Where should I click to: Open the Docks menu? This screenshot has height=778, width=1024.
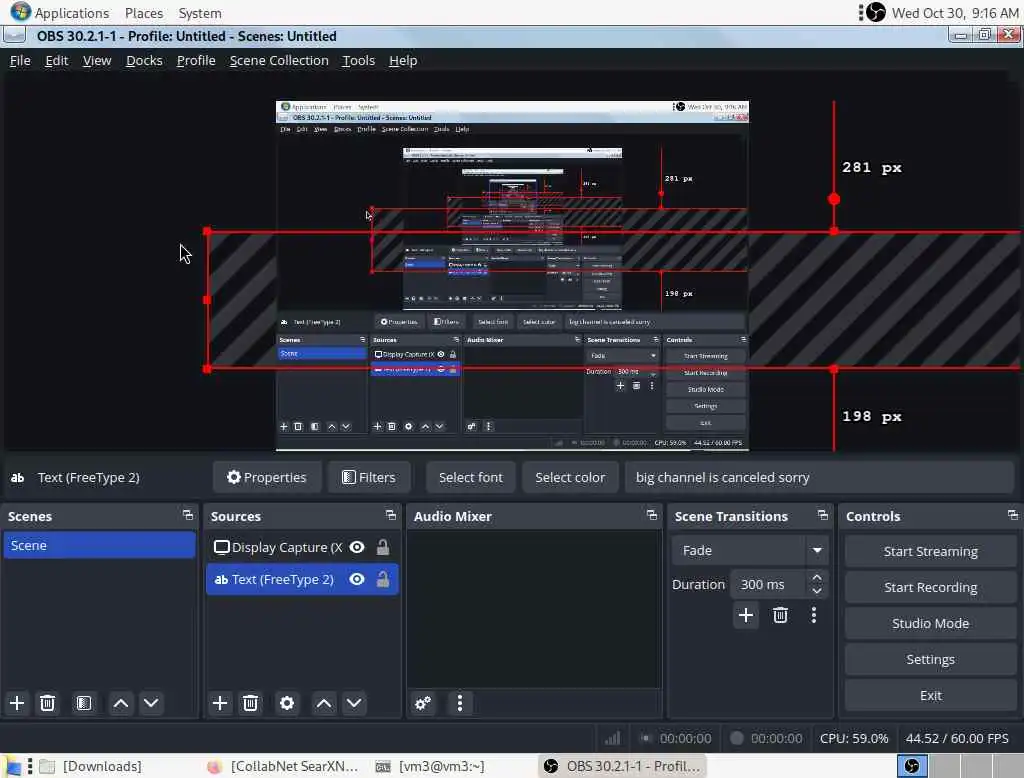[x=144, y=61]
